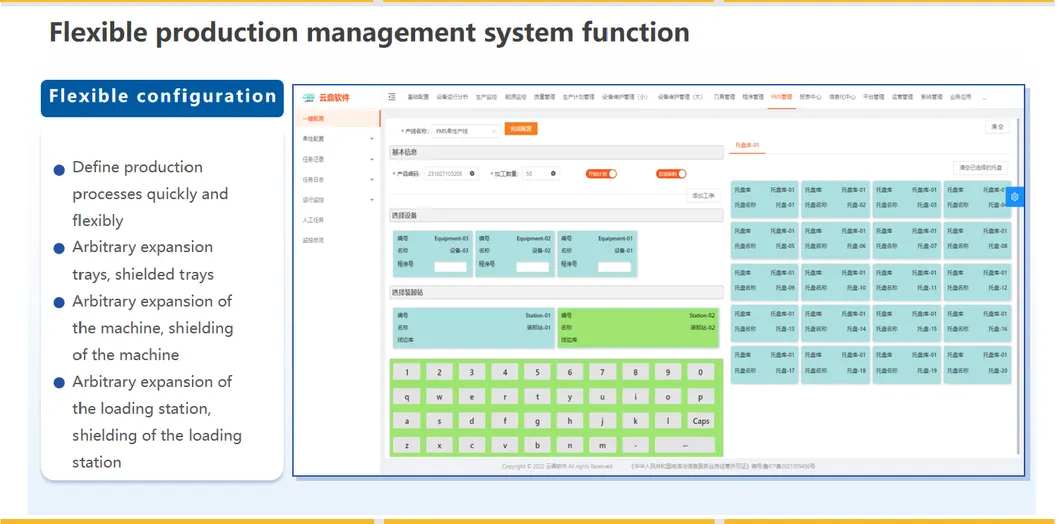Click program number field in Equipment-03 card
This screenshot has height=524, width=1059.
coord(451,266)
